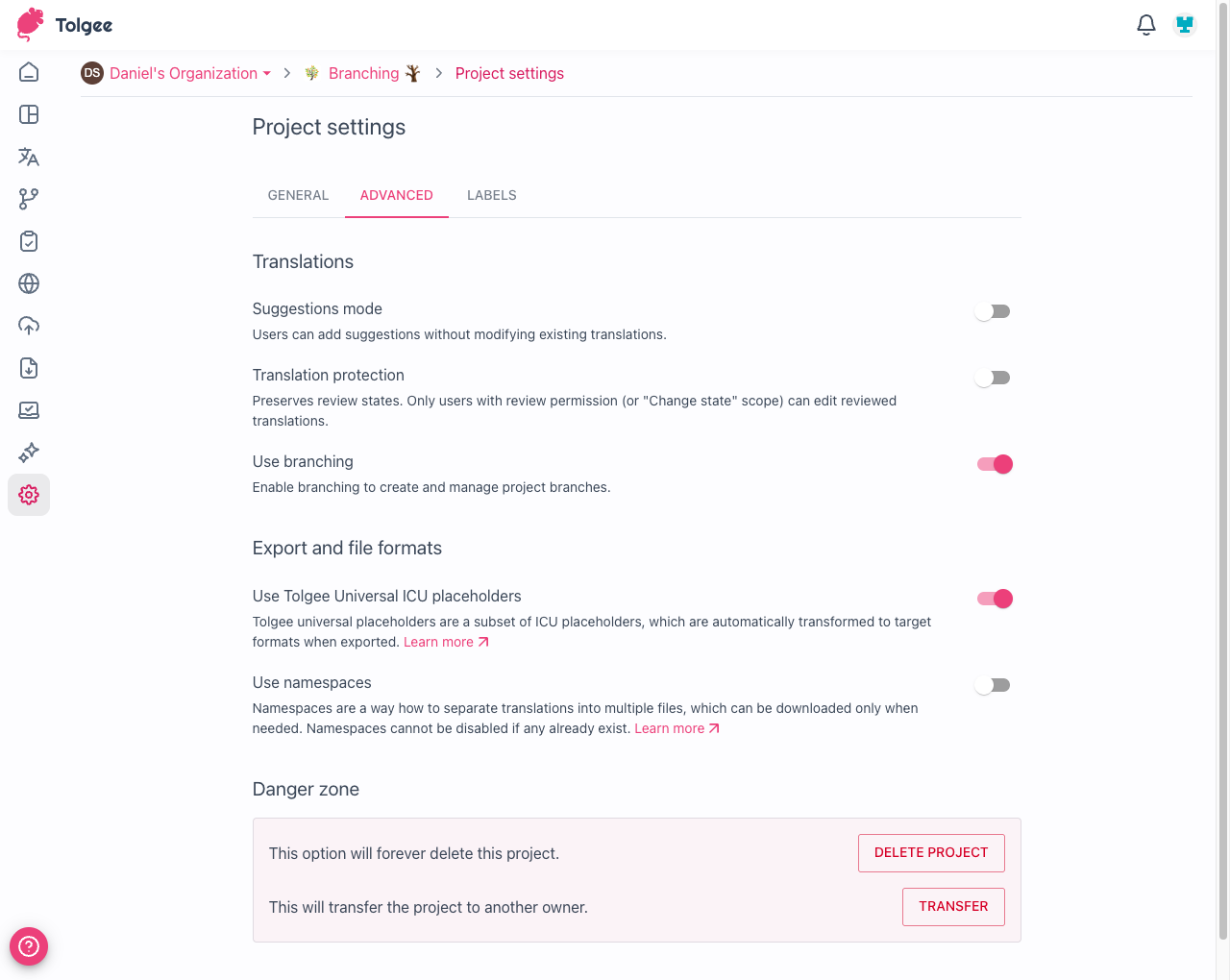Switch to the GENERAL tab
The width and height of the screenshot is (1230, 980).
[298, 195]
